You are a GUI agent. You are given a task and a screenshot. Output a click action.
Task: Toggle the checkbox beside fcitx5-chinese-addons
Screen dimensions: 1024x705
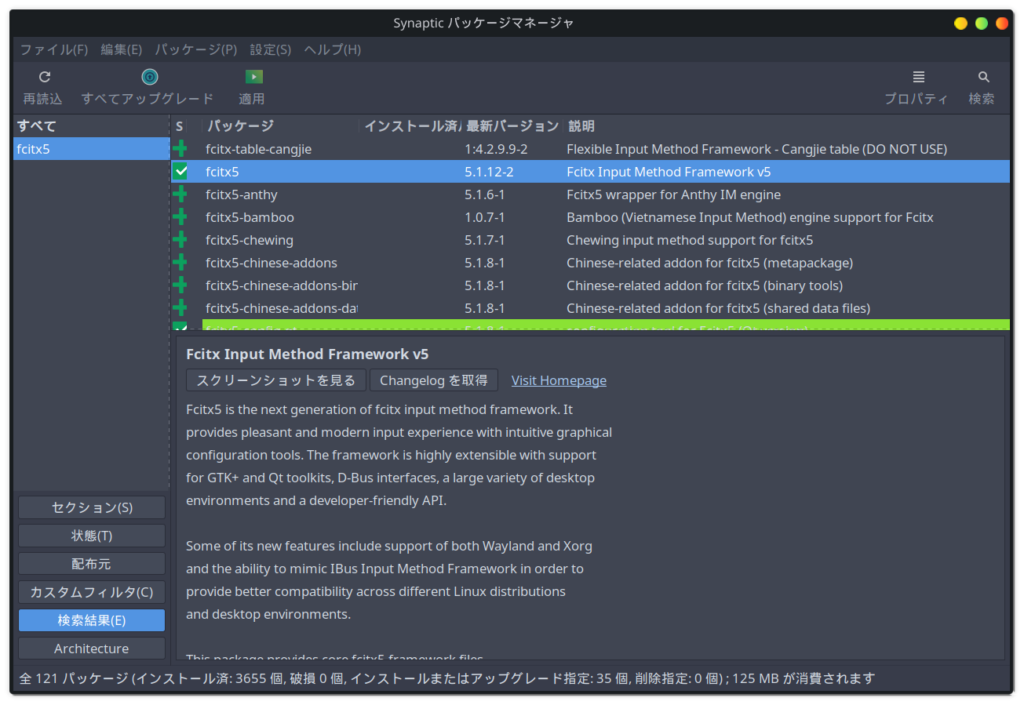[181, 262]
